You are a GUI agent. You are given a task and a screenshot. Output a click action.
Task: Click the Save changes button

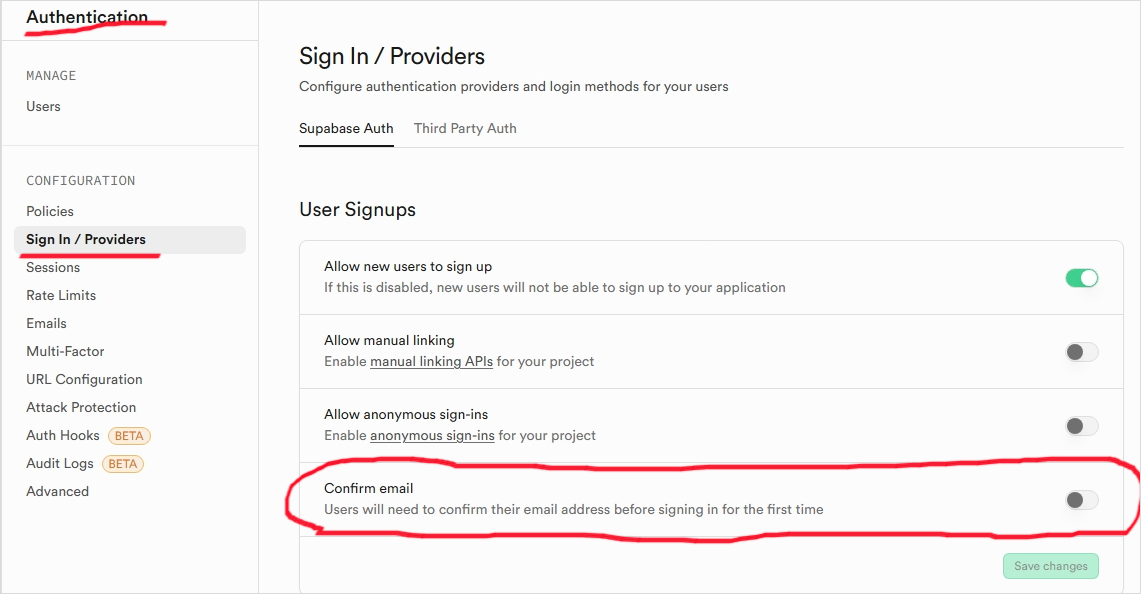click(1050, 566)
